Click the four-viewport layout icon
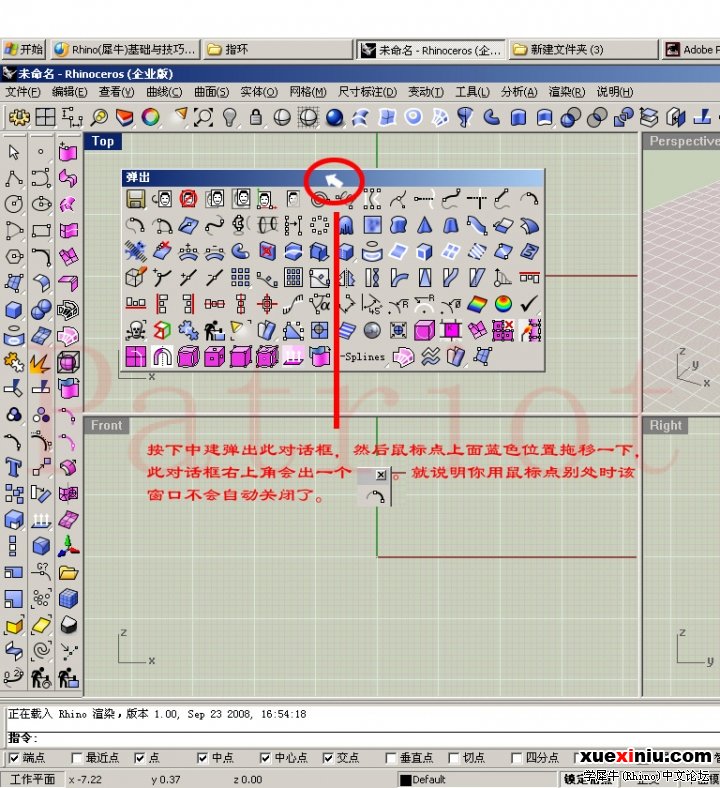The image size is (720, 788). [x=45, y=118]
